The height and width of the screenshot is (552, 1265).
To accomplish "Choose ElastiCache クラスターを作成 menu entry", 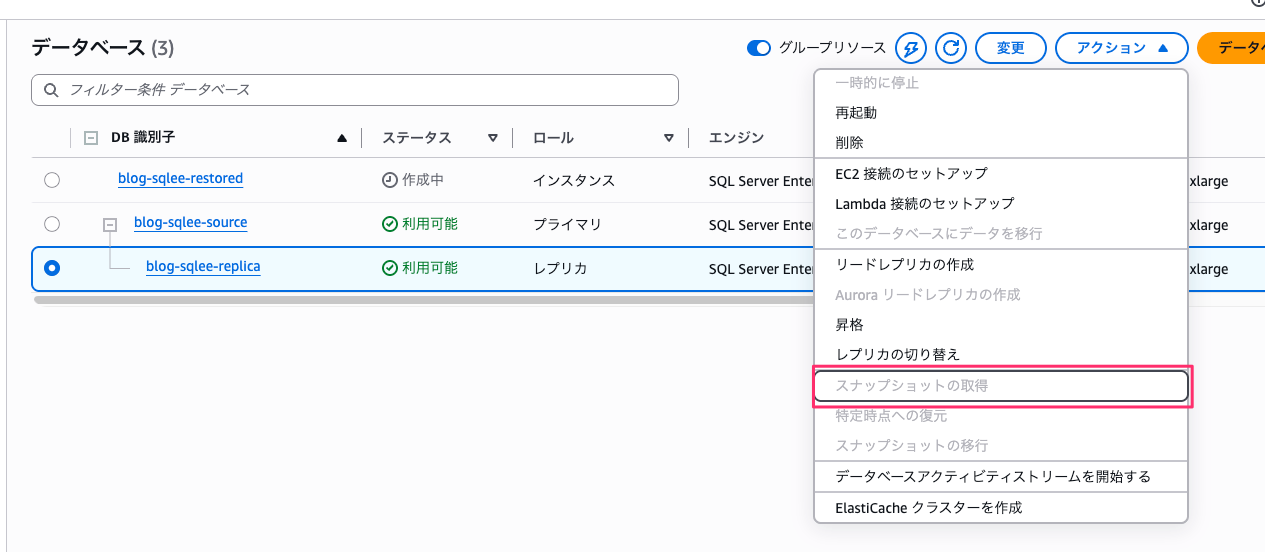I will coord(1001,507).
